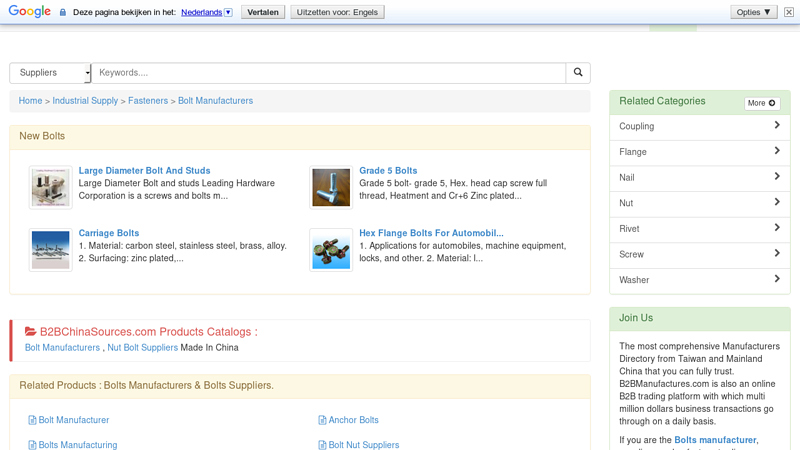
Task: Open Large Diameter Bolt And Studs thumbnail
Action: coord(51,187)
